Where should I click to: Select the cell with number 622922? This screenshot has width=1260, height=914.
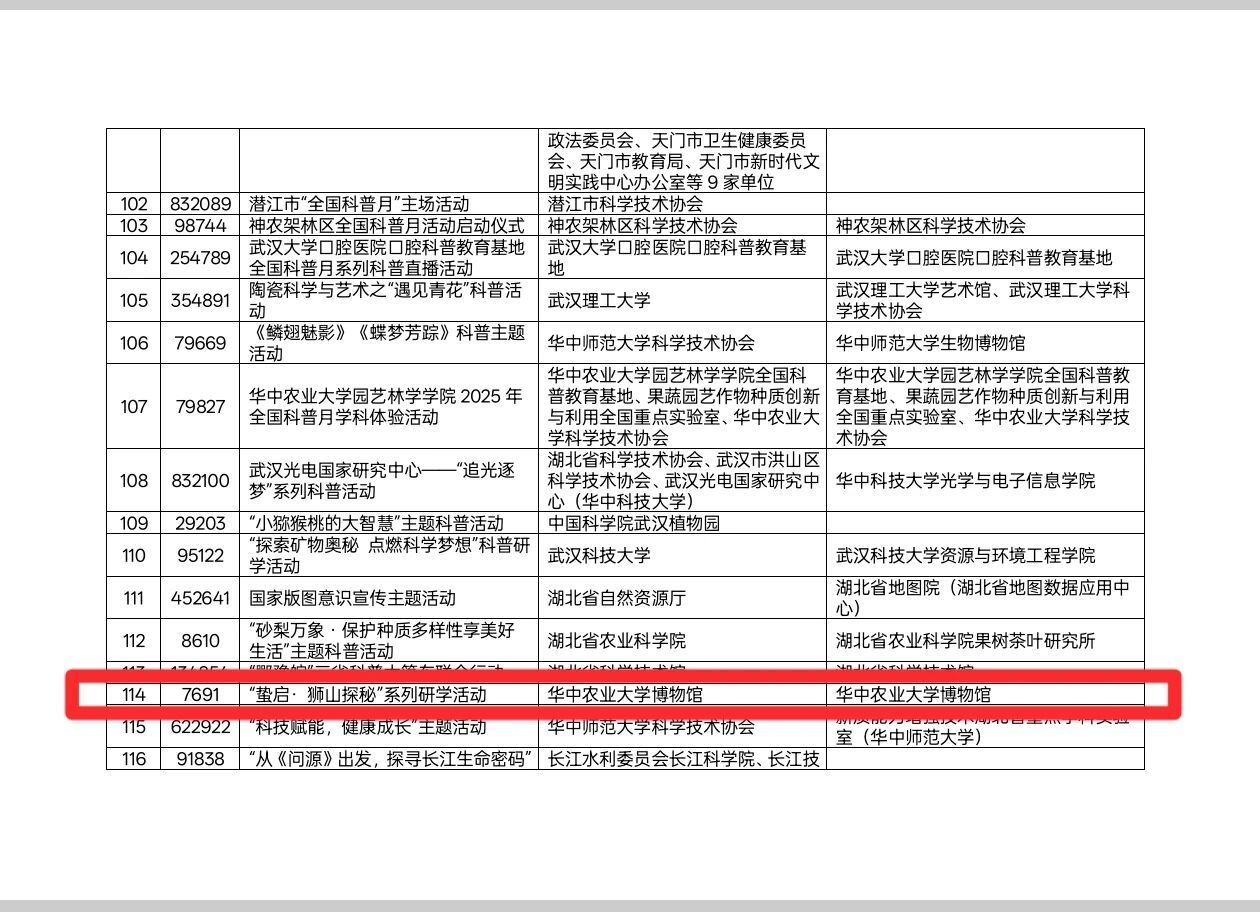pos(199,727)
